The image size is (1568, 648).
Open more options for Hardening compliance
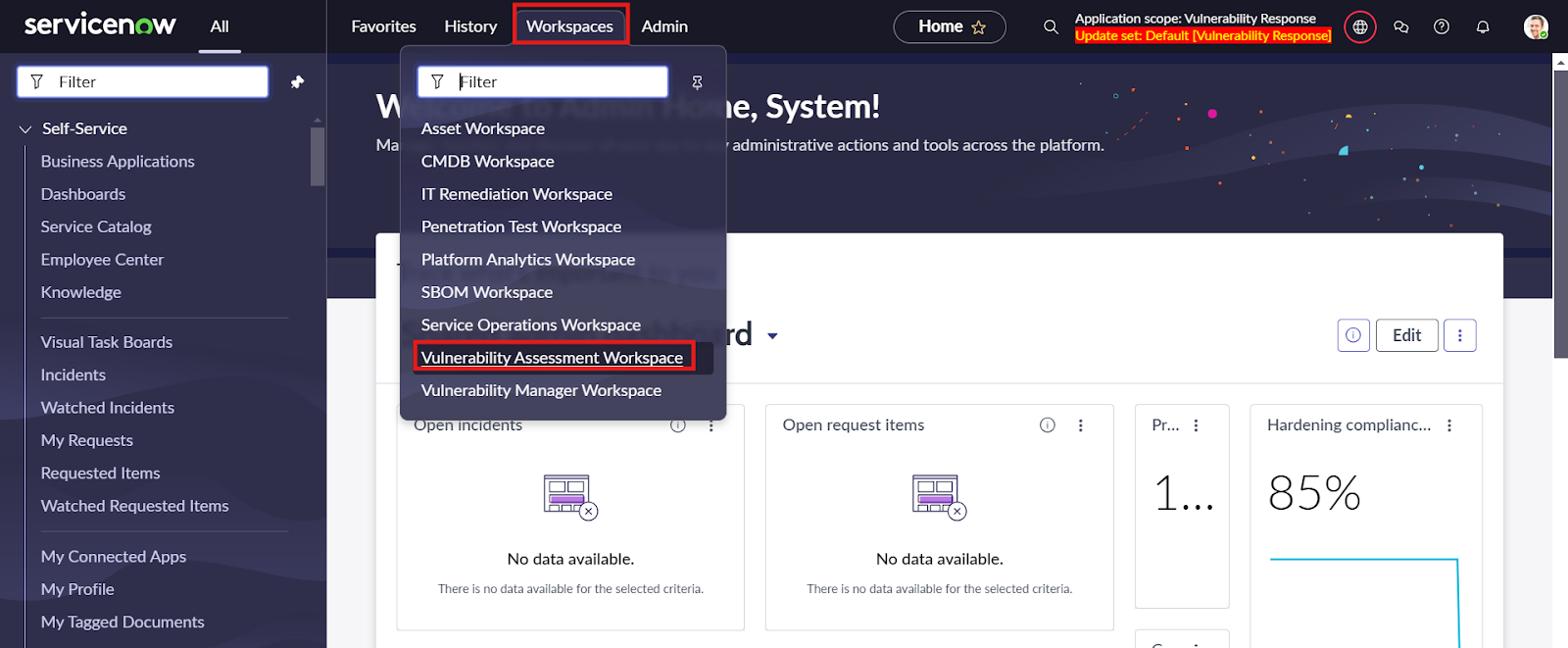point(1449,425)
